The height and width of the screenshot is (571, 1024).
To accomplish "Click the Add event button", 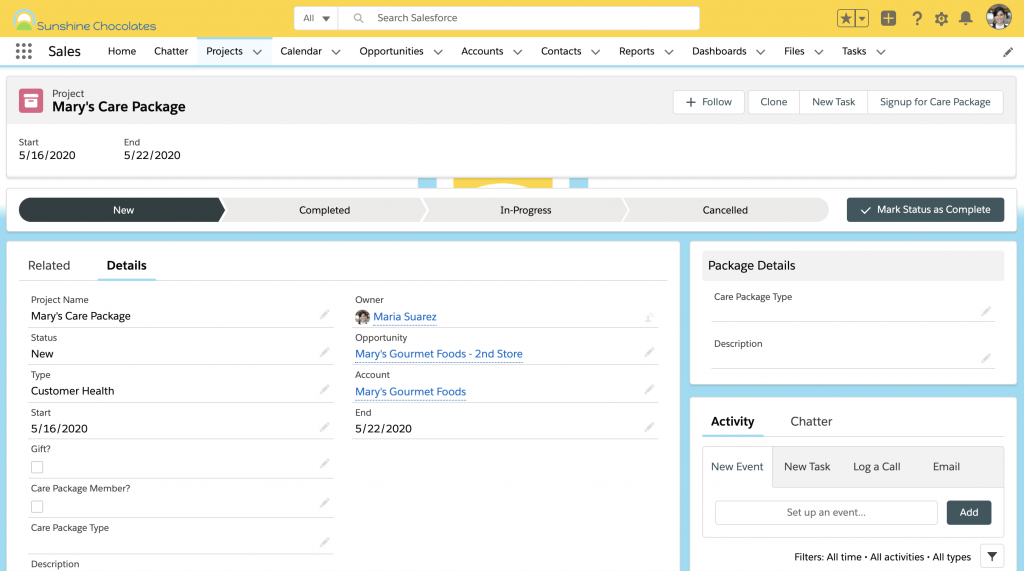I will pos(969,512).
